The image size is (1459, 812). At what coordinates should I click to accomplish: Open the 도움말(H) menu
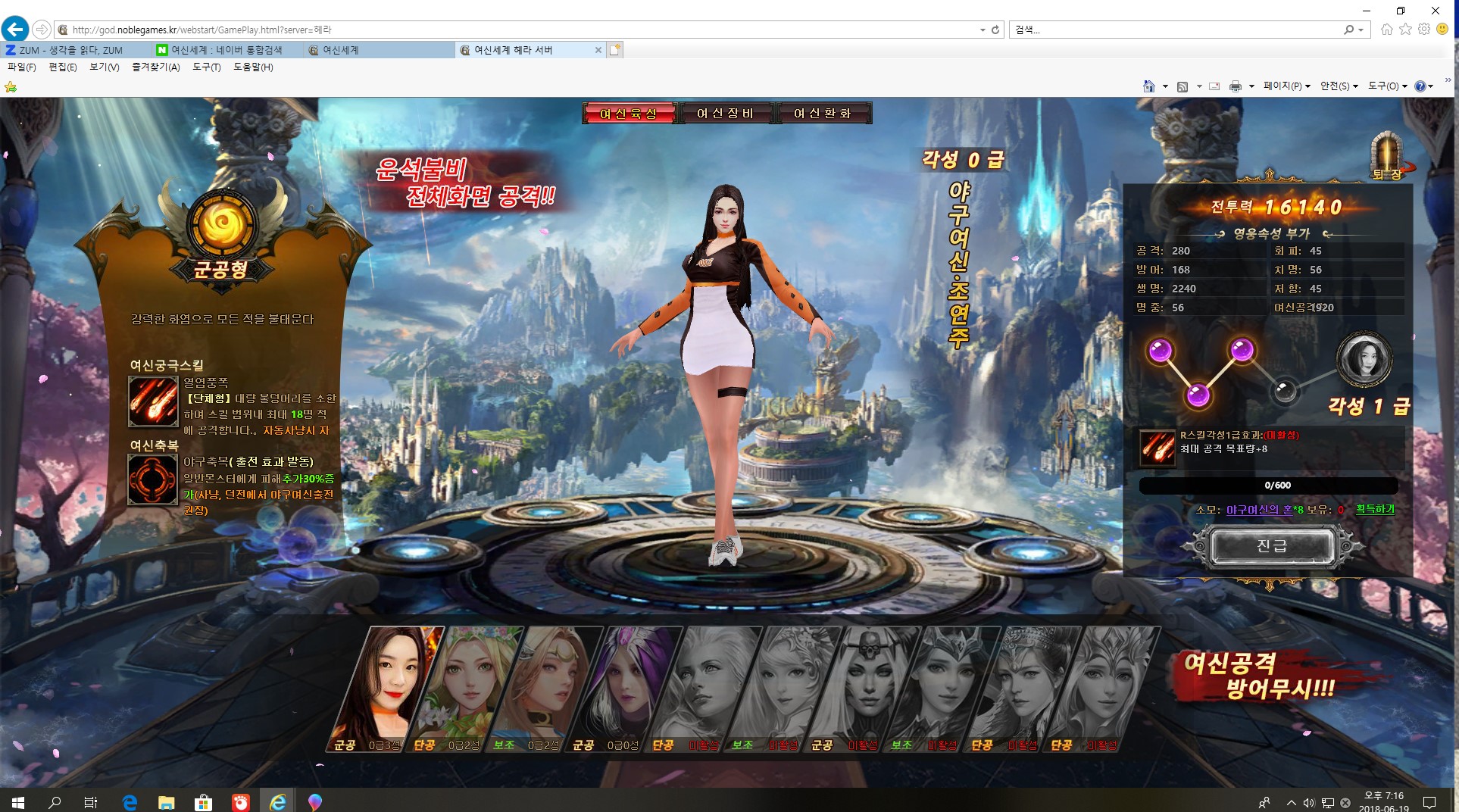click(x=254, y=67)
